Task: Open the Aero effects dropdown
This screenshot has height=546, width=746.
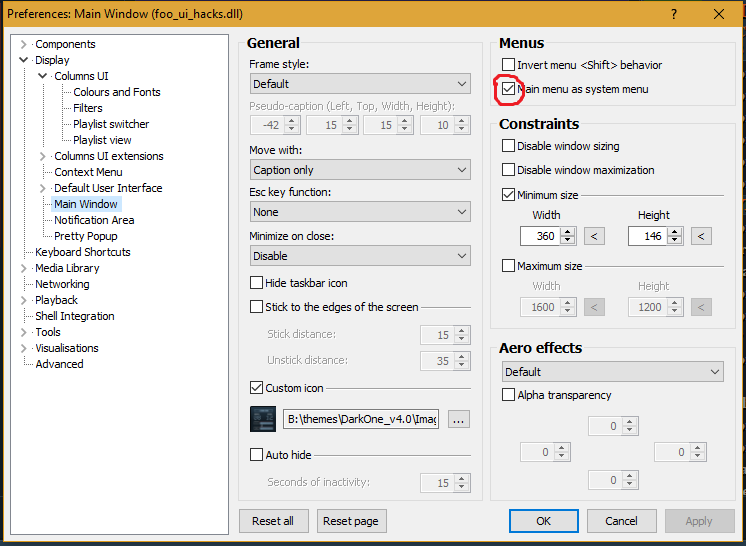Action: (612, 371)
